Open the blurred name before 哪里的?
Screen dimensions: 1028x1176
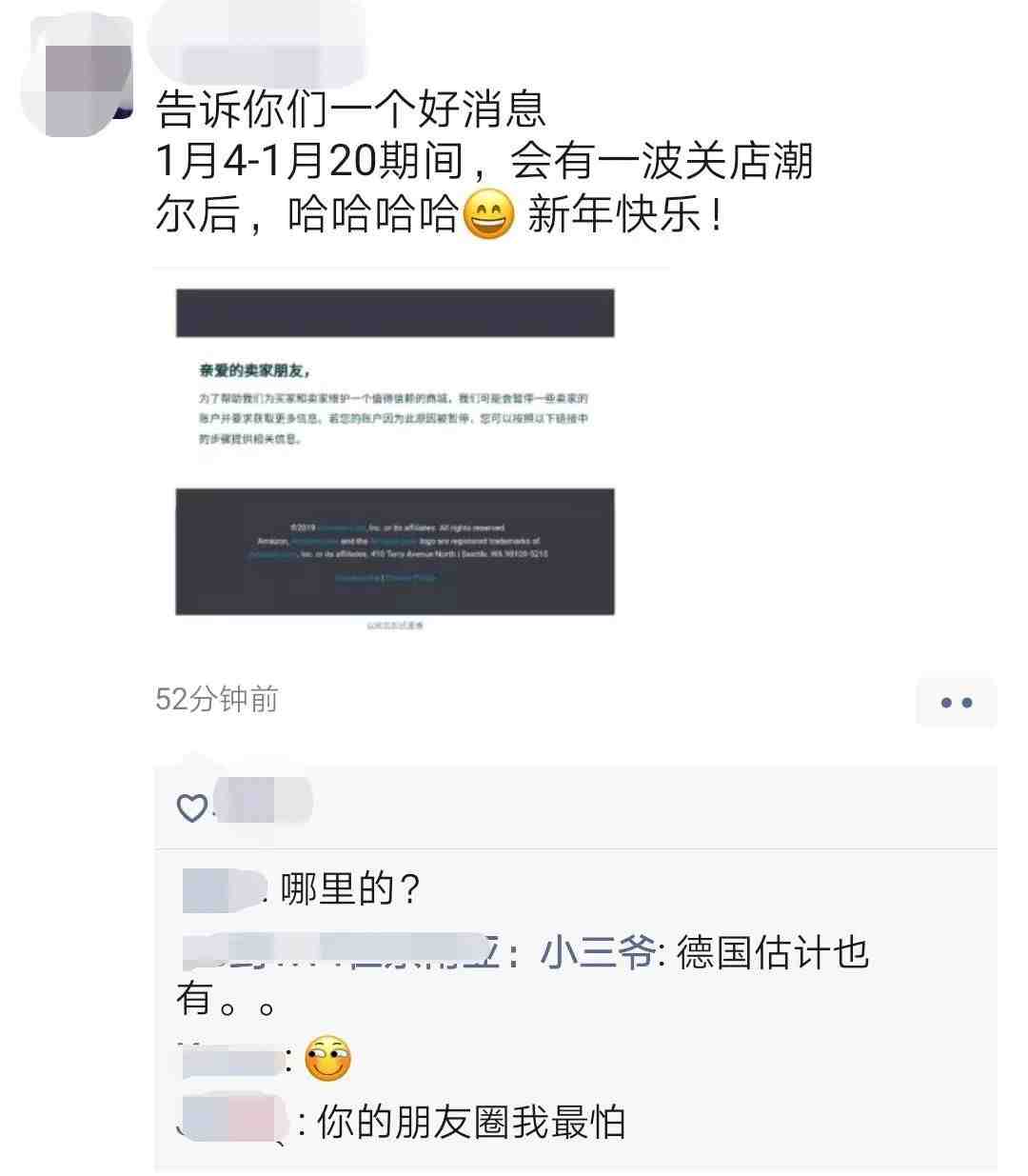[x=224, y=889]
